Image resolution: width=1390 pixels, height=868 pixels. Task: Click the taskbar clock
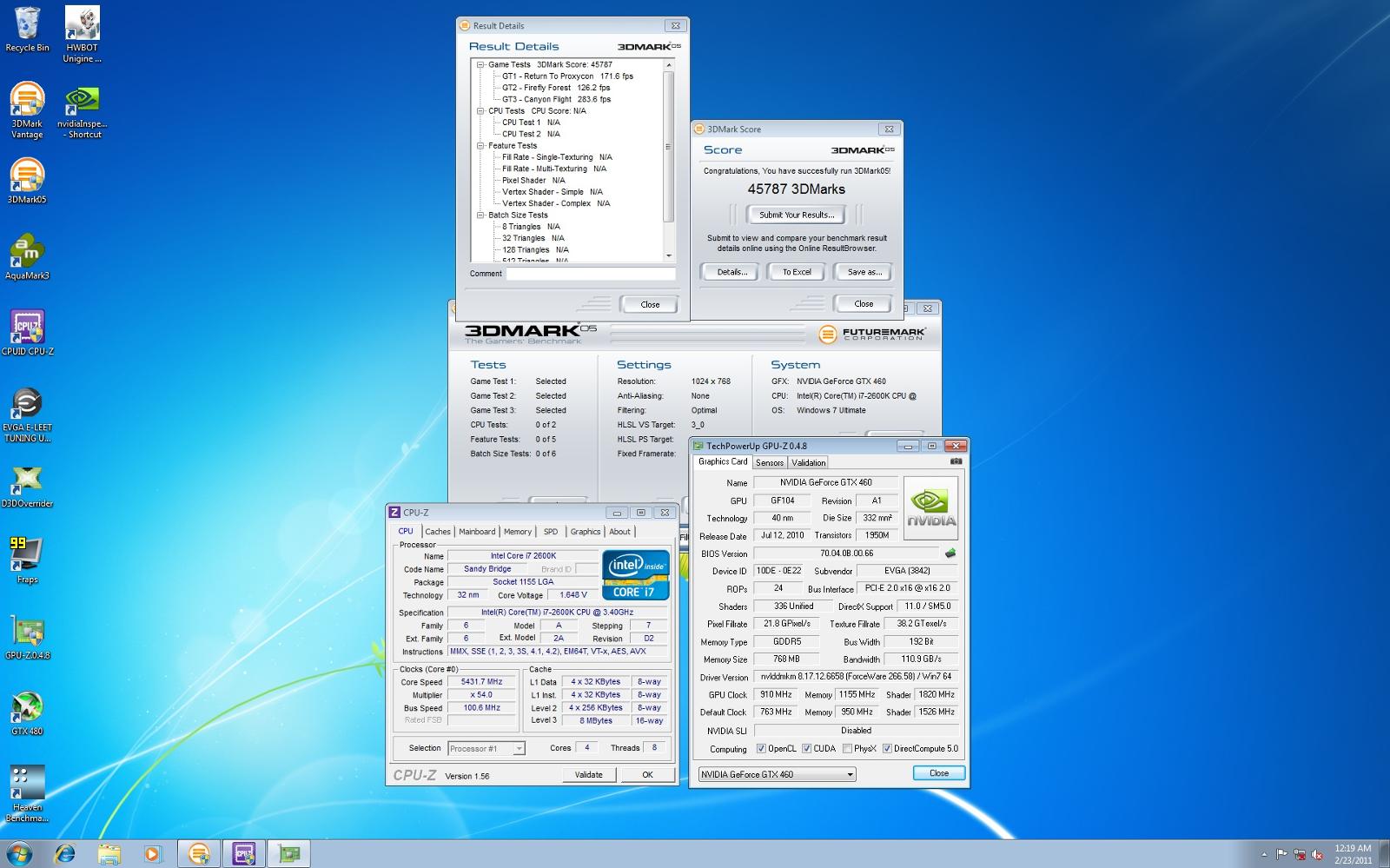point(1353,854)
